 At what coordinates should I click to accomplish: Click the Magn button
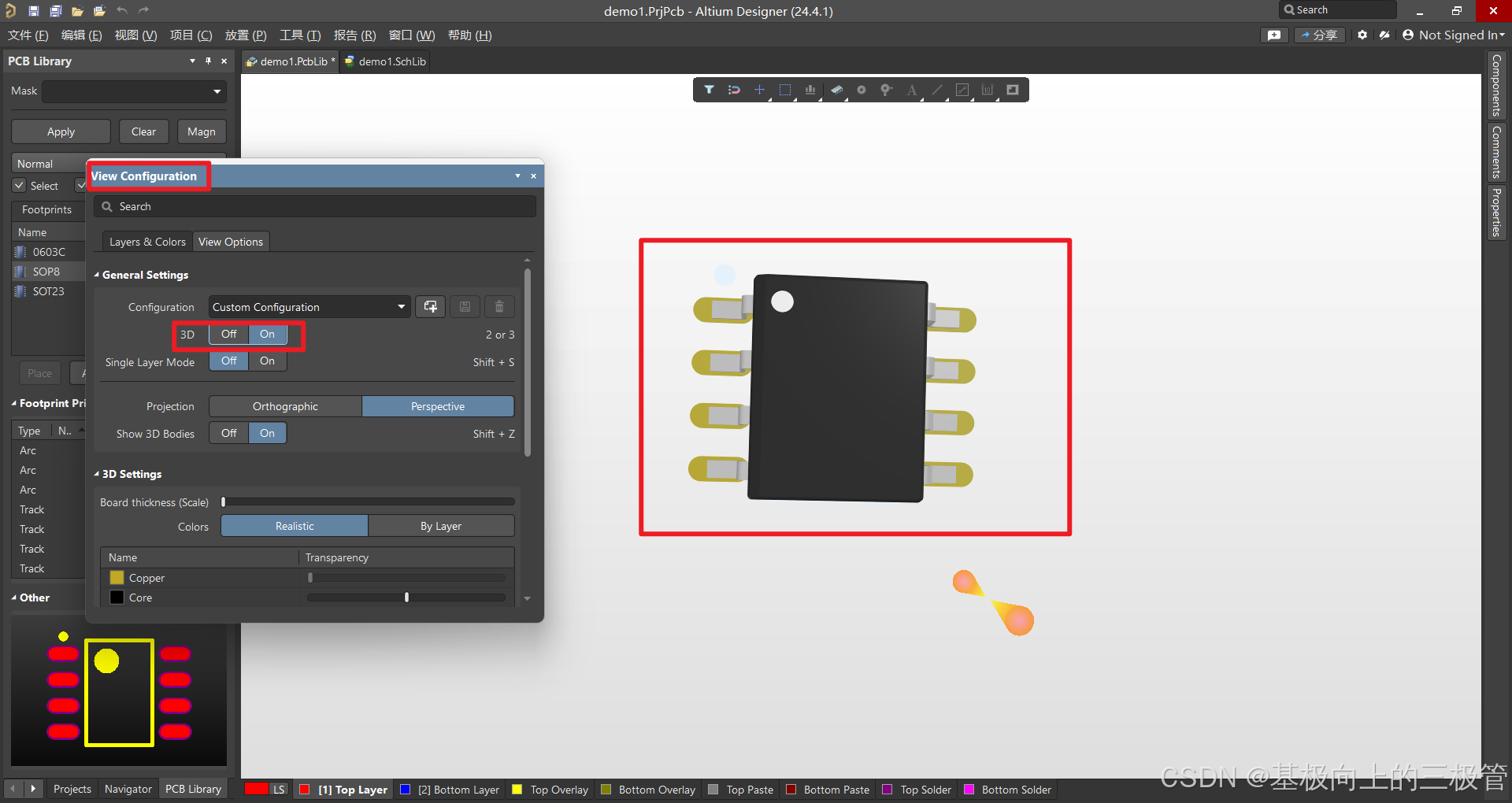(202, 131)
